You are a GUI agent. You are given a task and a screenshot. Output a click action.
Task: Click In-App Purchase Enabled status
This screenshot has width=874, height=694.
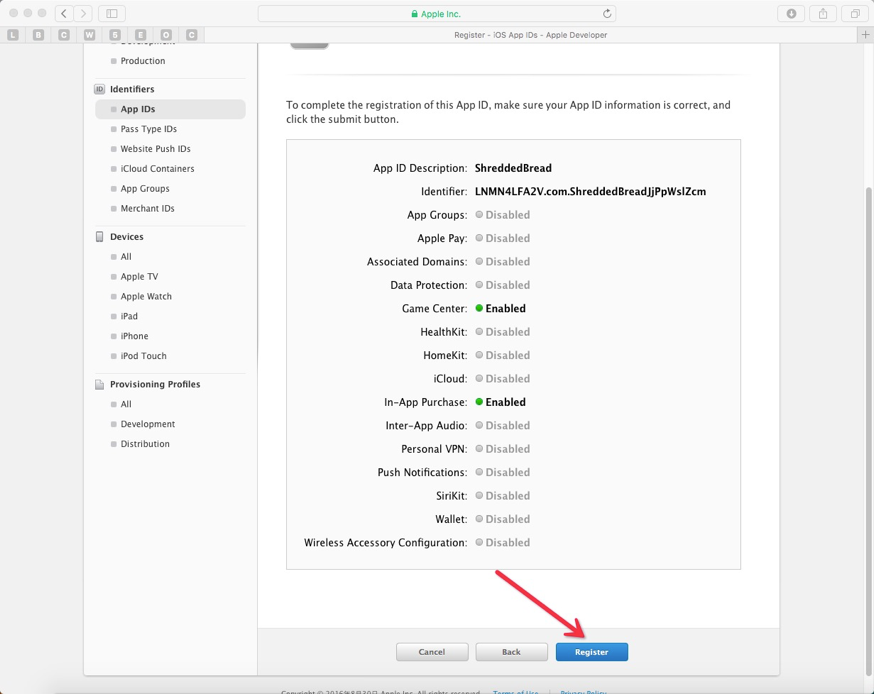[x=501, y=402]
